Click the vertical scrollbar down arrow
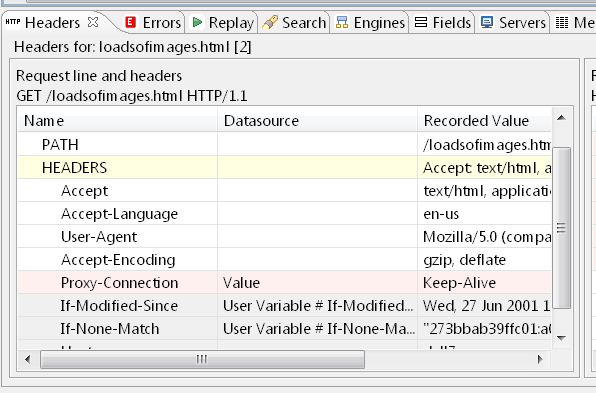This screenshot has width=596, height=393. pyautogui.click(x=561, y=338)
